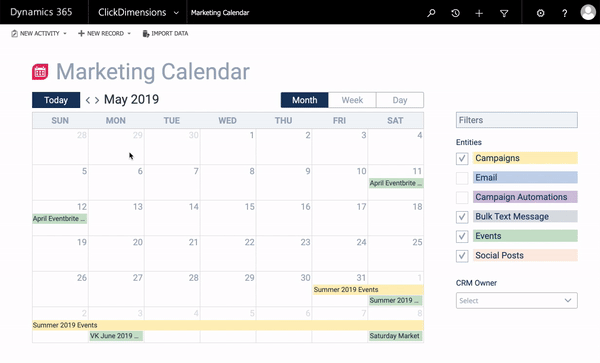Uncheck the Campaigns entity checkbox

click(462, 158)
